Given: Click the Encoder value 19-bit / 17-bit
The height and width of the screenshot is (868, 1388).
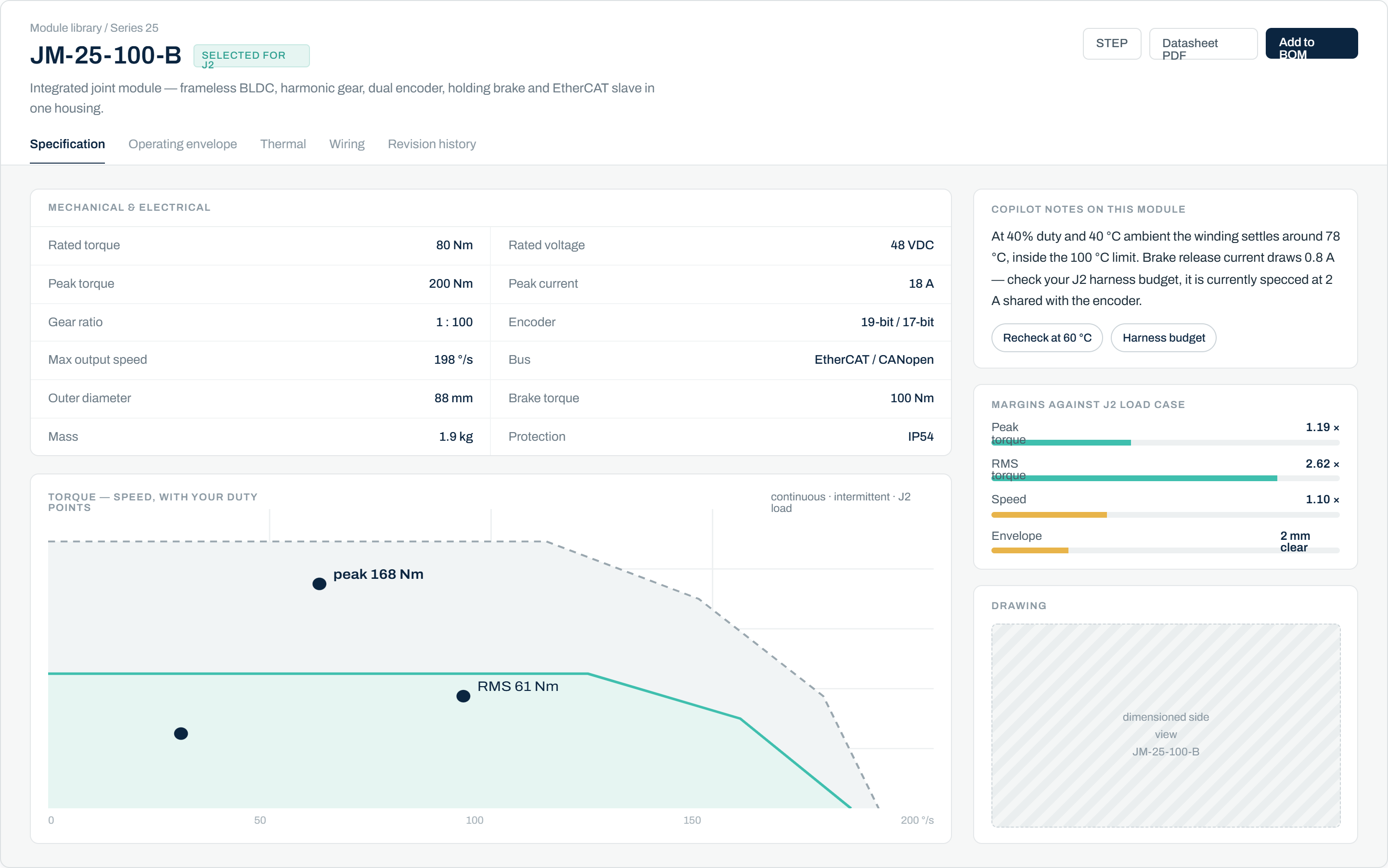Looking at the screenshot, I should point(897,322).
